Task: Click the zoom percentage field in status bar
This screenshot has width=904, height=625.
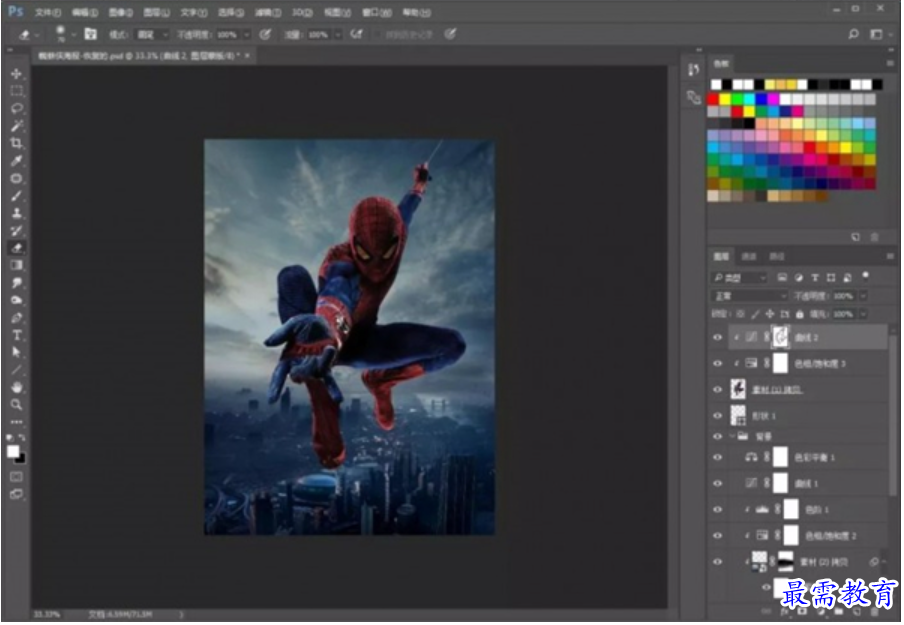Action: click(46, 614)
